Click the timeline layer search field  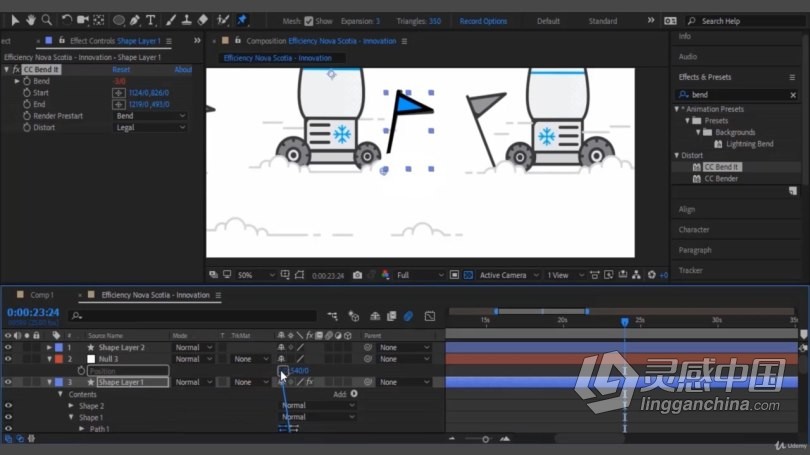192,316
